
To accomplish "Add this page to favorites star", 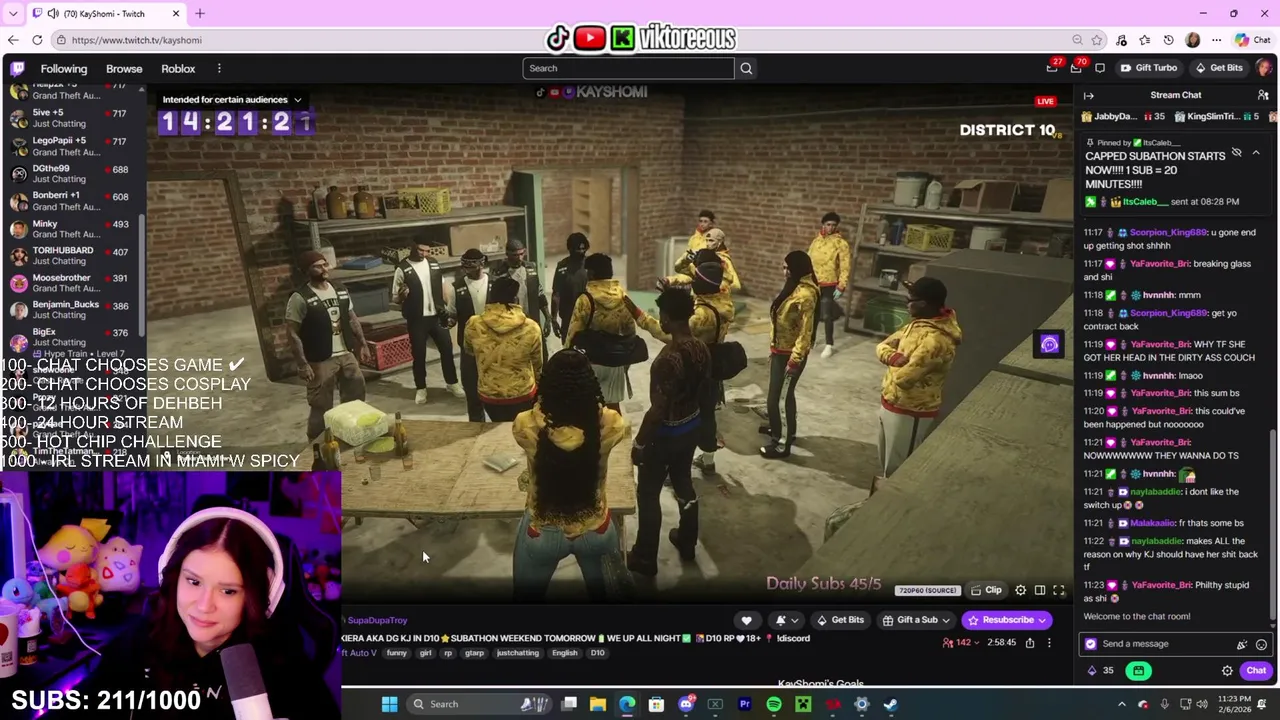I will click(1097, 40).
